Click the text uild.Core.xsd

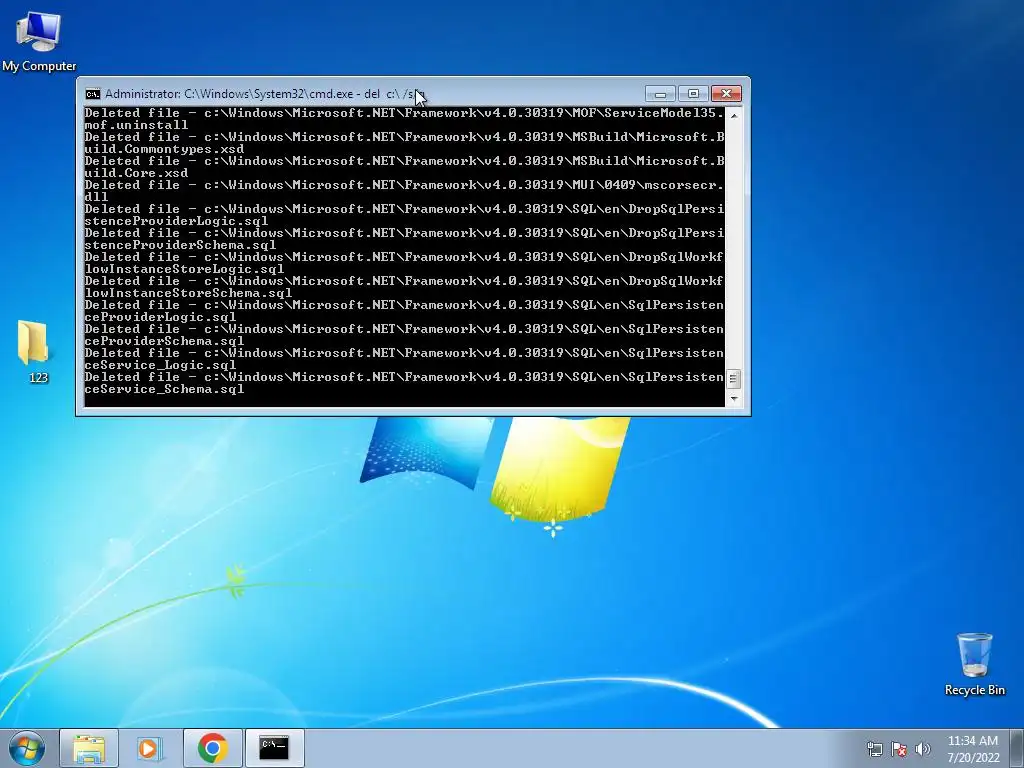click(x=136, y=173)
